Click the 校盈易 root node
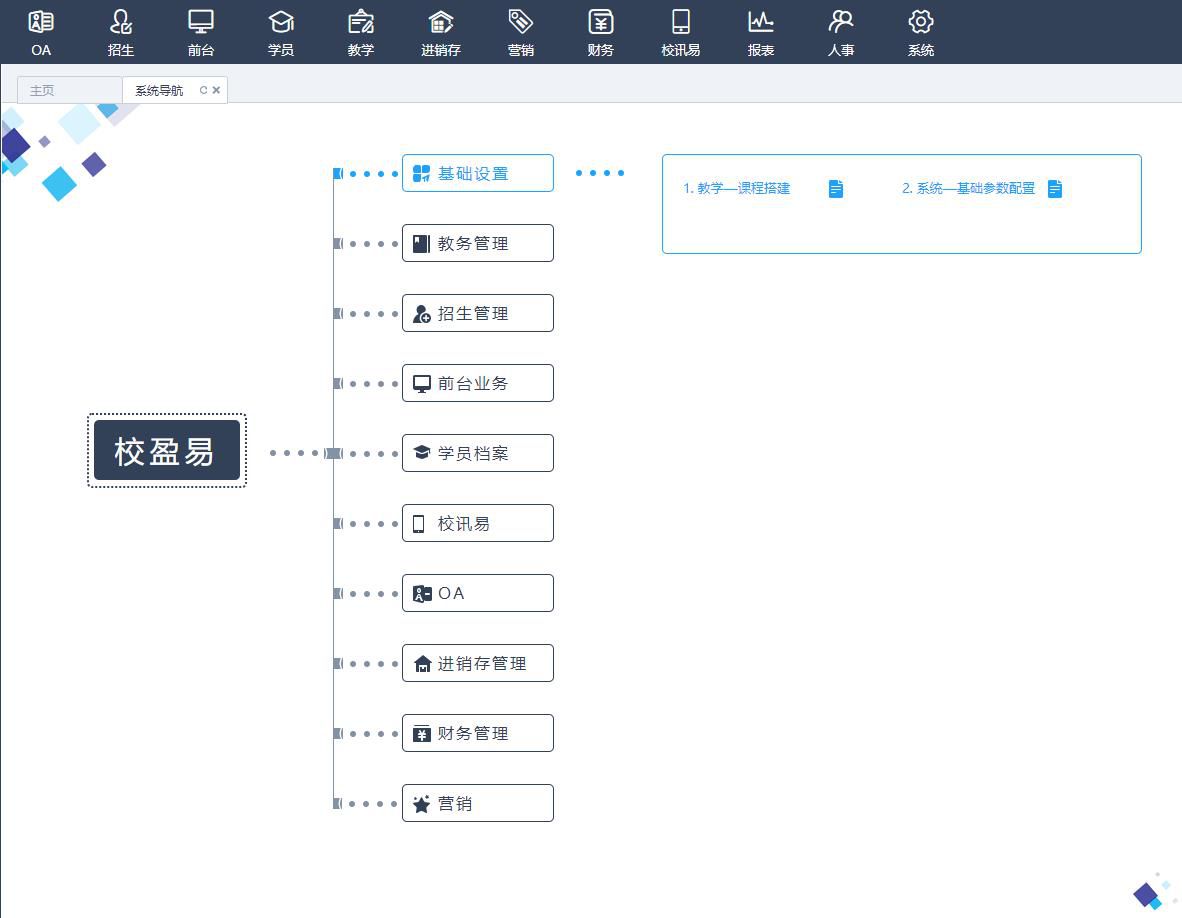This screenshot has height=918, width=1182. [x=167, y=451]
